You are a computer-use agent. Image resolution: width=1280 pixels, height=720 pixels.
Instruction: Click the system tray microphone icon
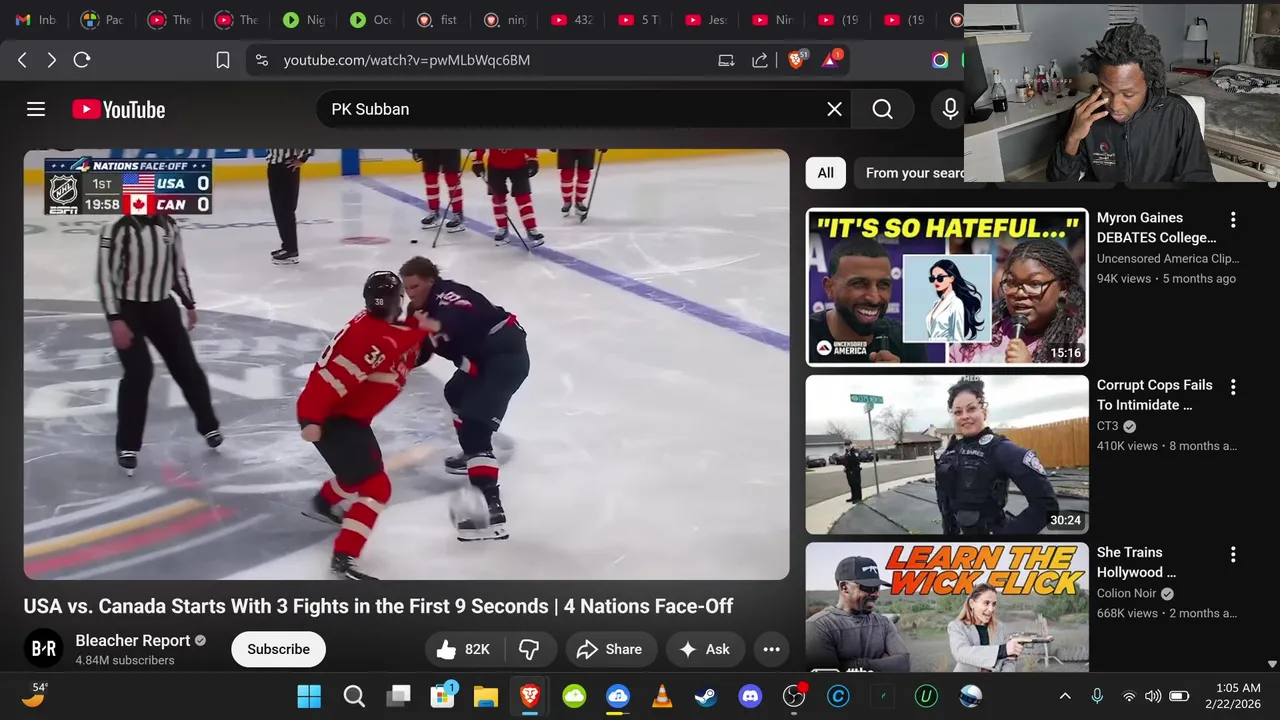[1097, 696]
